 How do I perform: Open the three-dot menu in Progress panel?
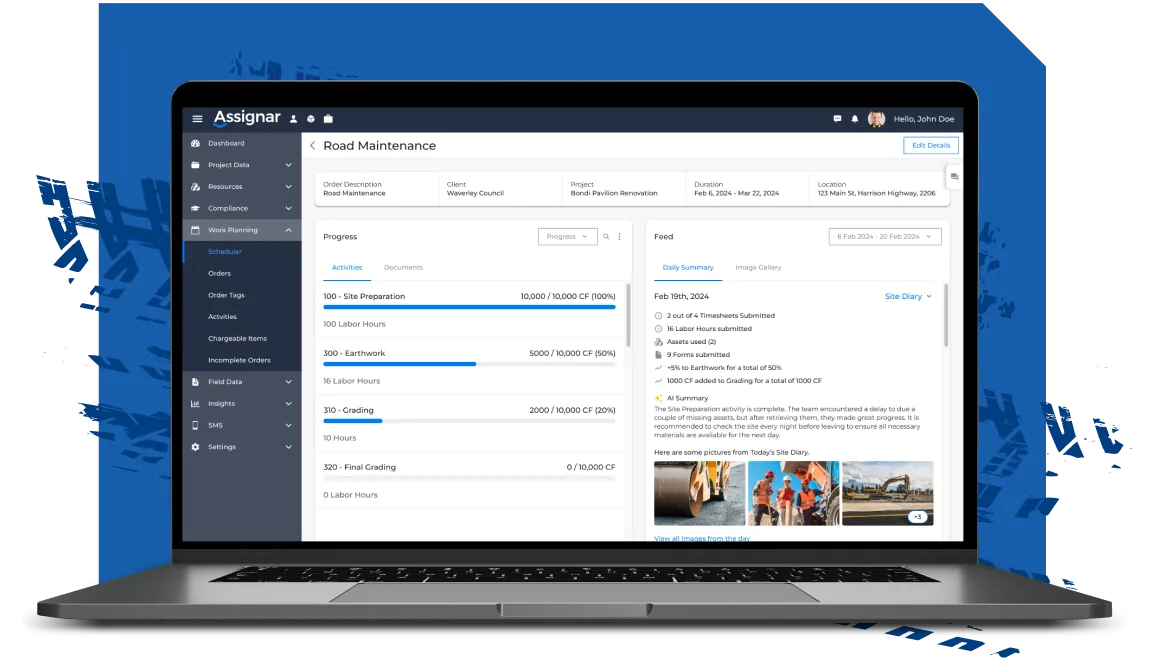(619, 237)
